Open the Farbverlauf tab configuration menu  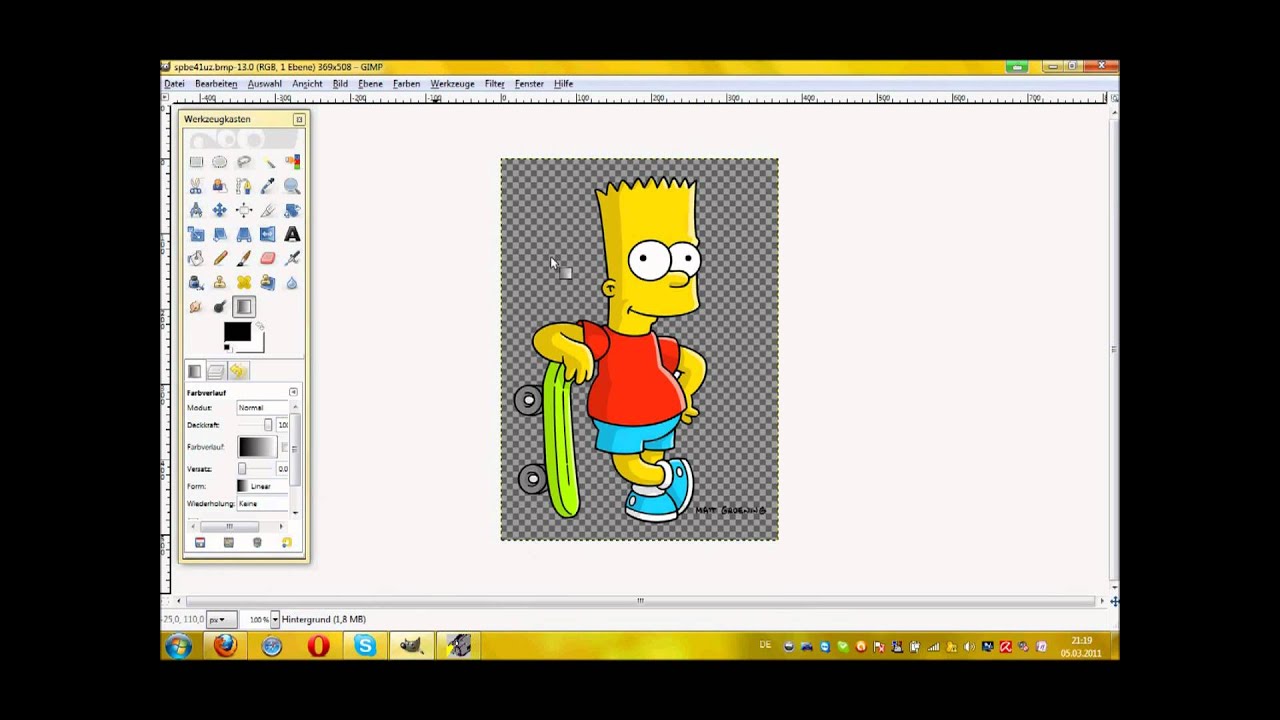point(293,392)
